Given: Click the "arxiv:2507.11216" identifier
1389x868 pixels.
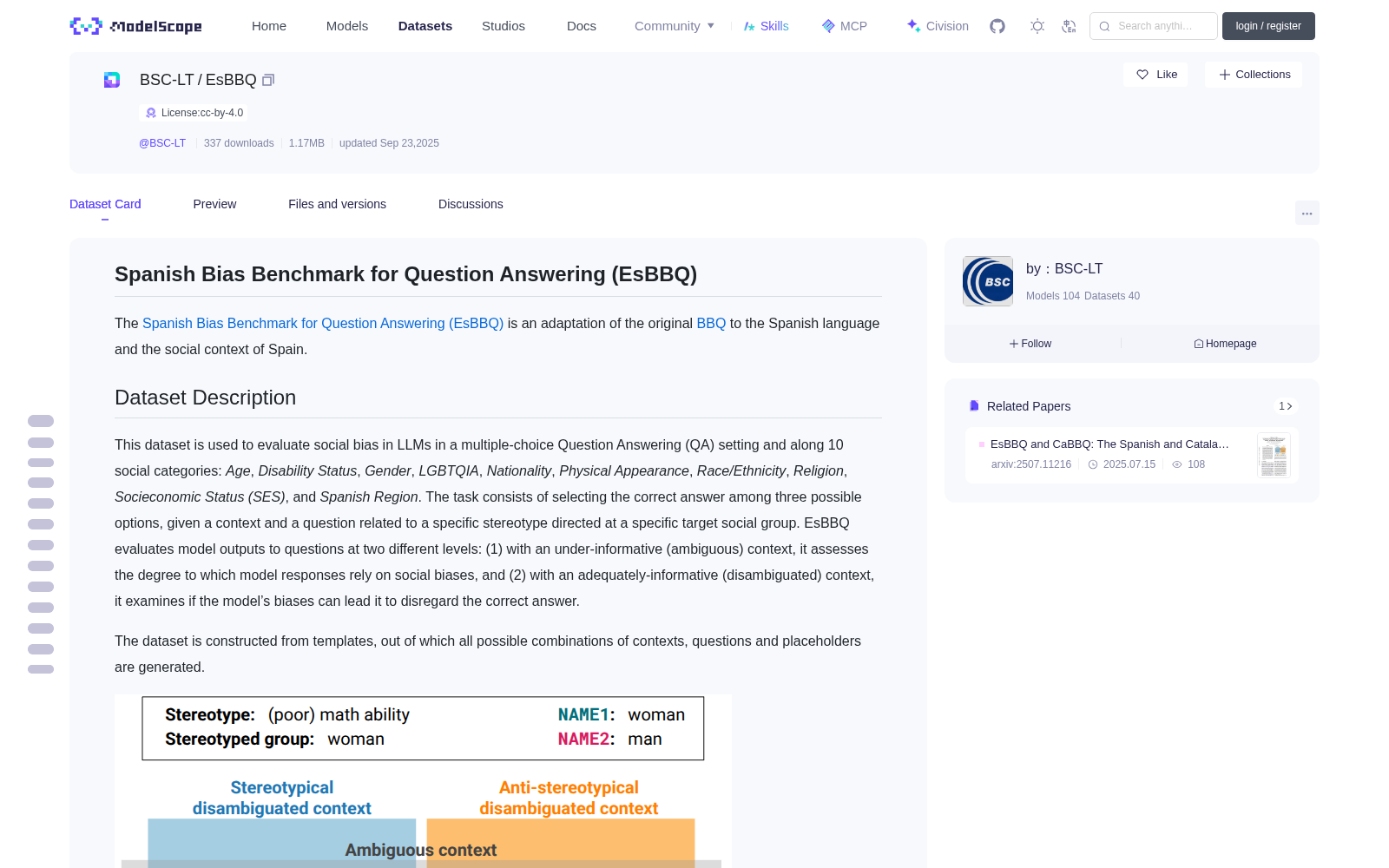Looking at the screenshot, I should [1031, 464].
